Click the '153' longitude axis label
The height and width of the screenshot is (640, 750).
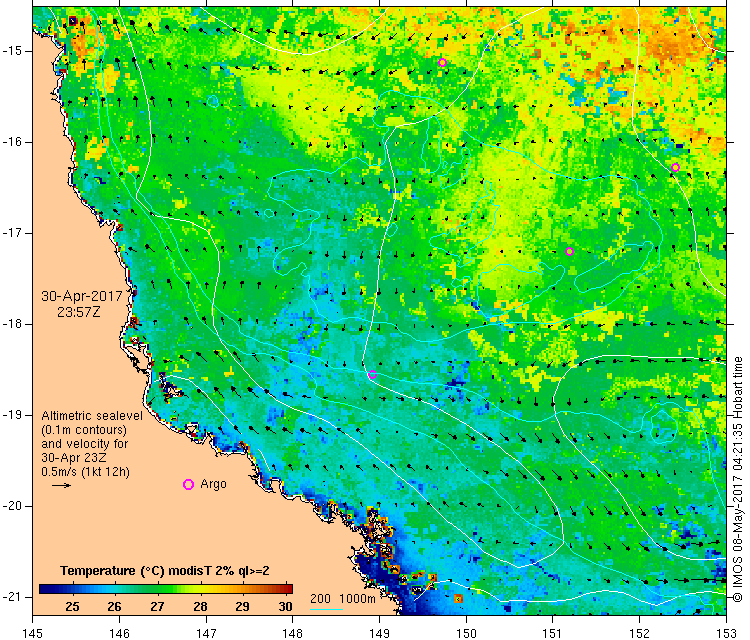coord(726,633)
